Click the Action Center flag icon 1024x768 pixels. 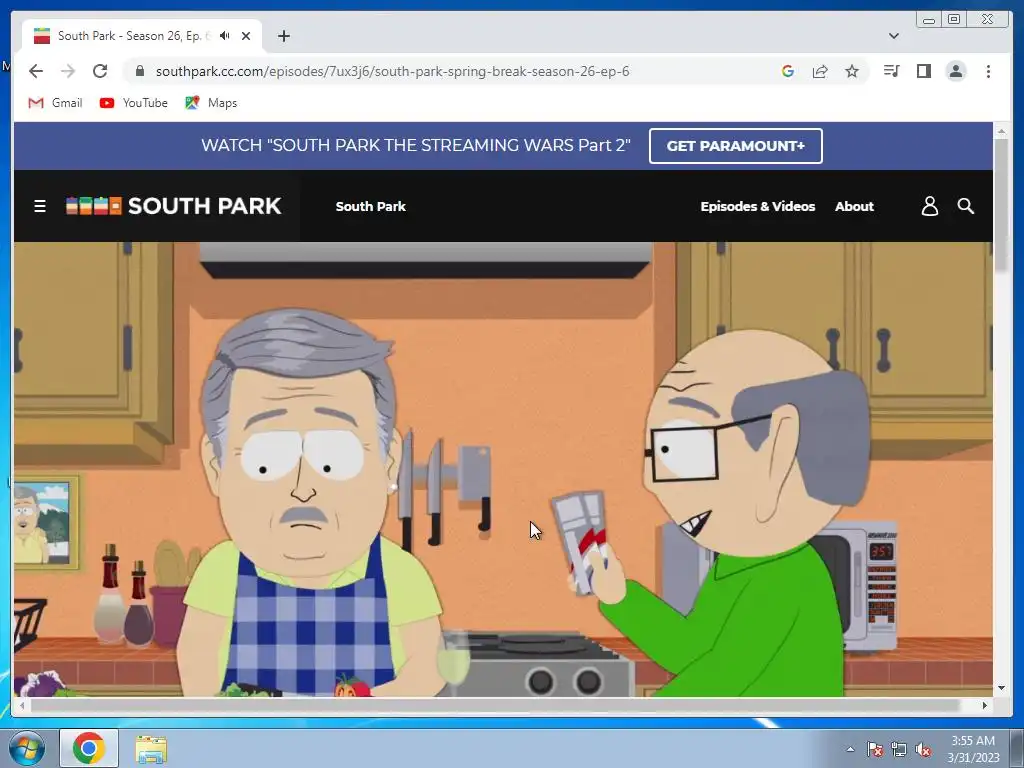click(875, 749)
